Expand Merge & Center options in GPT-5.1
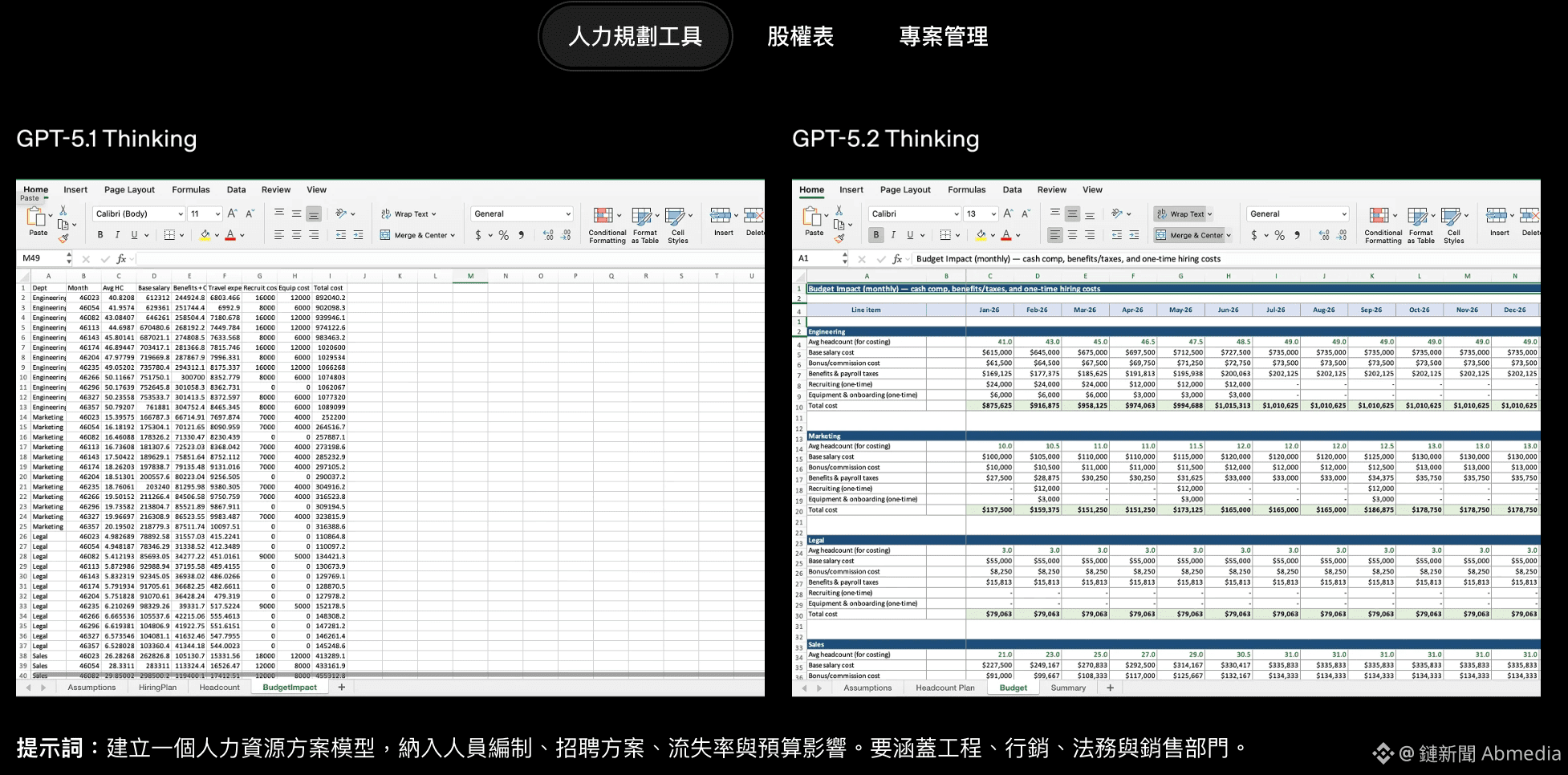The image size is (1568, 775). [x=453, y=236]
